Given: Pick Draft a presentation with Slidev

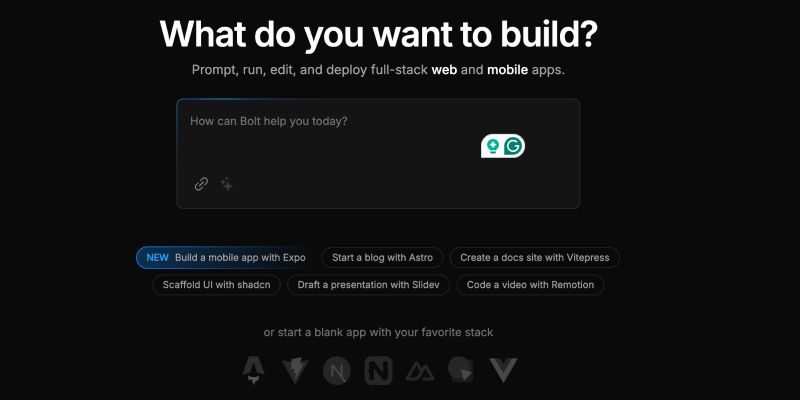Looking at the screenshot, I should point(368,284).
